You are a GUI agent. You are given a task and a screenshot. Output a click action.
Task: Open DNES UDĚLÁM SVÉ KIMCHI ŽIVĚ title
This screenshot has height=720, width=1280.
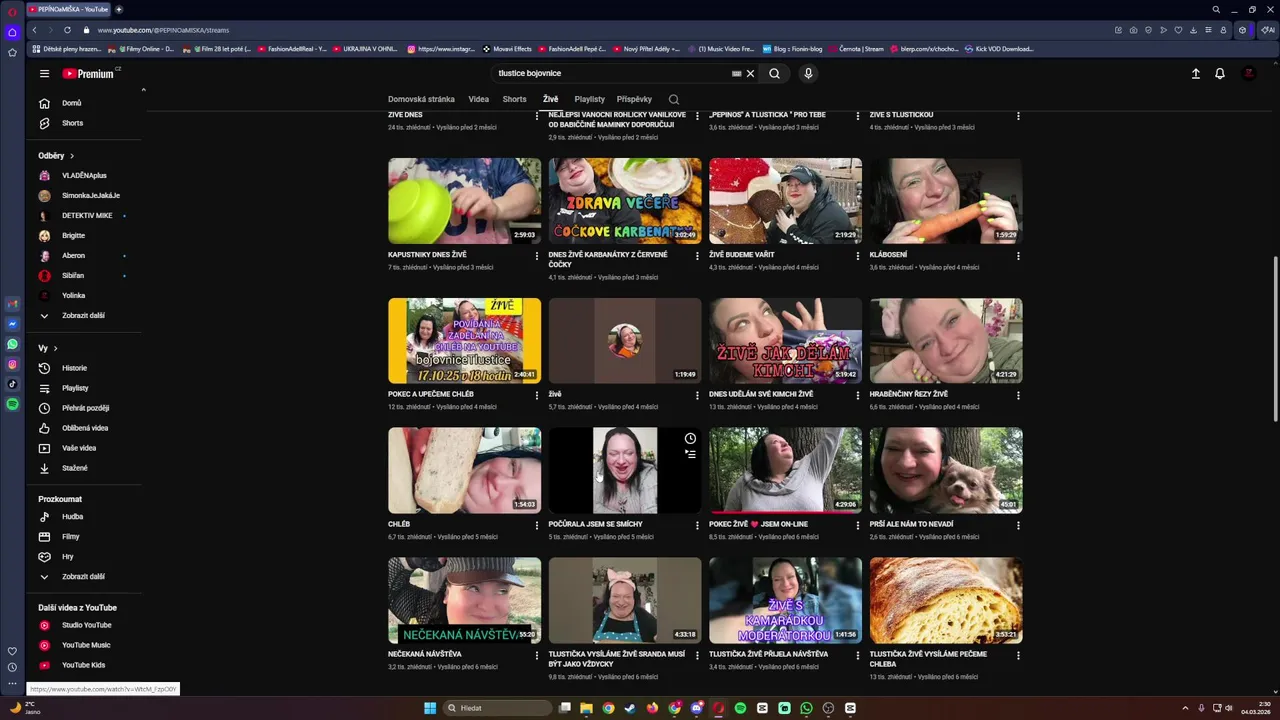click(761, 394)
